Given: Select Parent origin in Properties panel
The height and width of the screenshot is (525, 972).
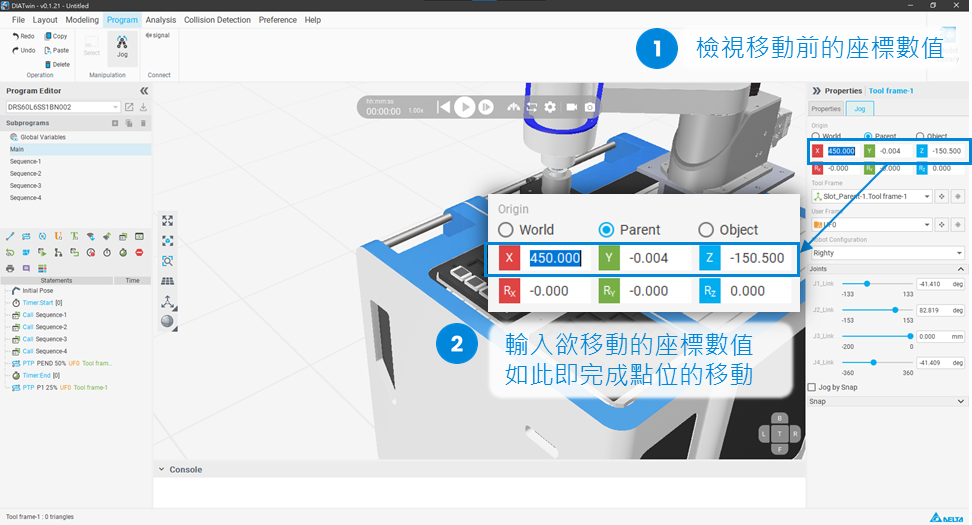Looking at the screenshot, I should click(868, 136).
